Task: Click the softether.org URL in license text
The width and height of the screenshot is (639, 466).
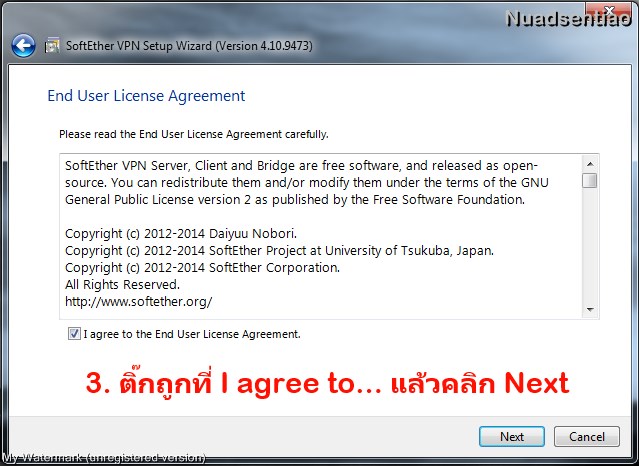Action: (x=139, y=302)
